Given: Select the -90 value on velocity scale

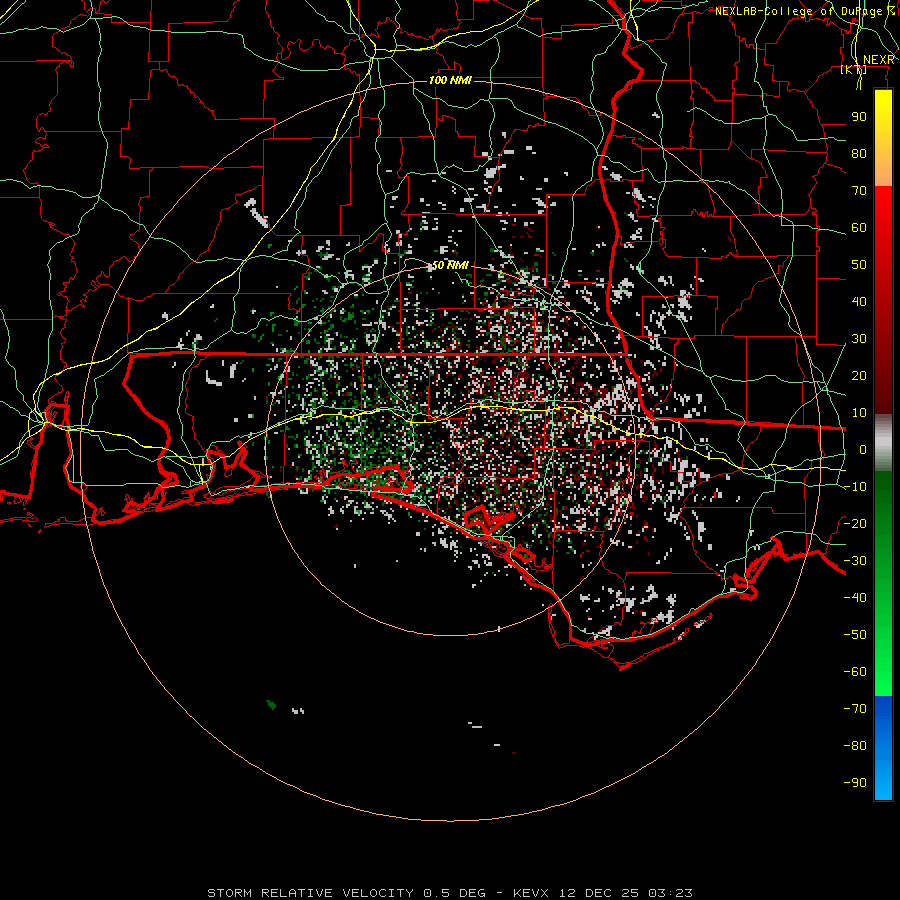Looking at the screenshot, I should [855, 783].
